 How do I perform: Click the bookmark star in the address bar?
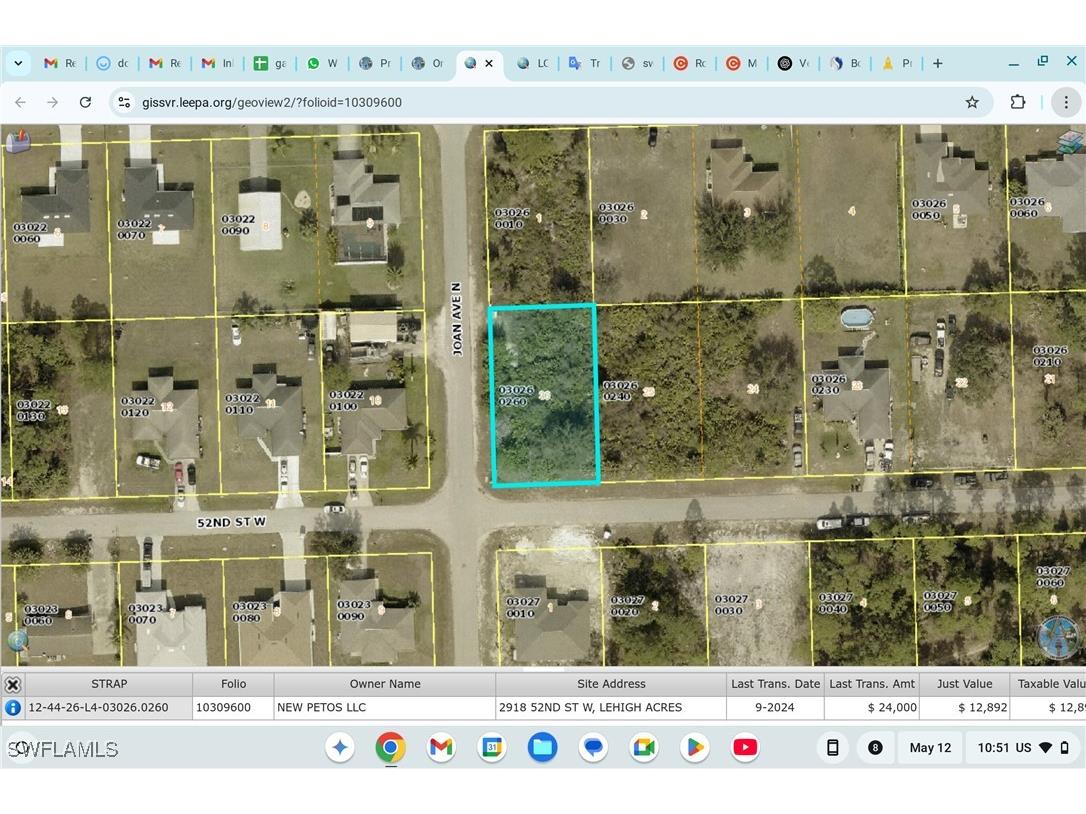[x=971, y=102]
